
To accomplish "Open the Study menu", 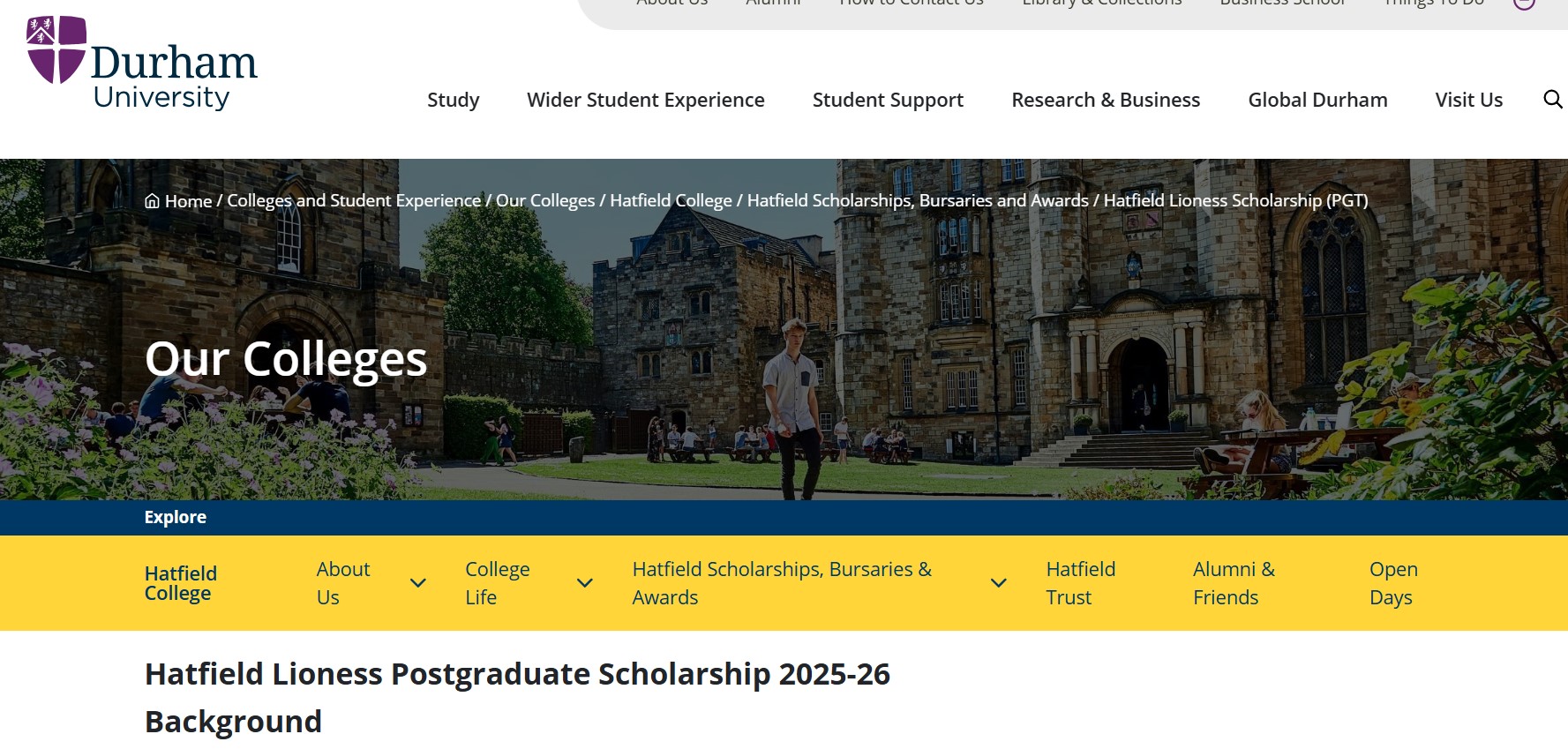I will (453, 100).
